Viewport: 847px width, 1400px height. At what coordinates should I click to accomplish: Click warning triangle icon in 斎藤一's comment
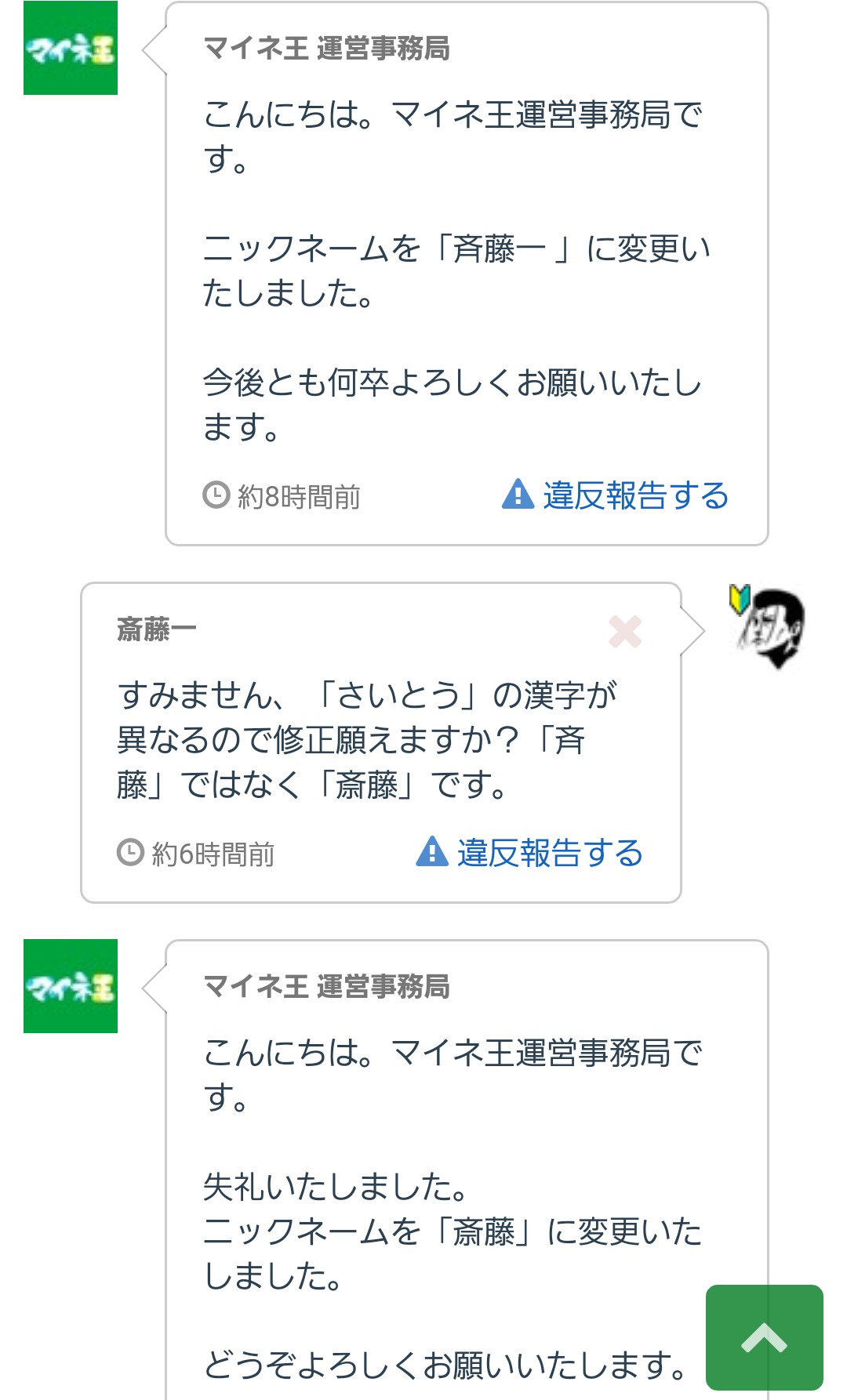(x=432, y=852)
